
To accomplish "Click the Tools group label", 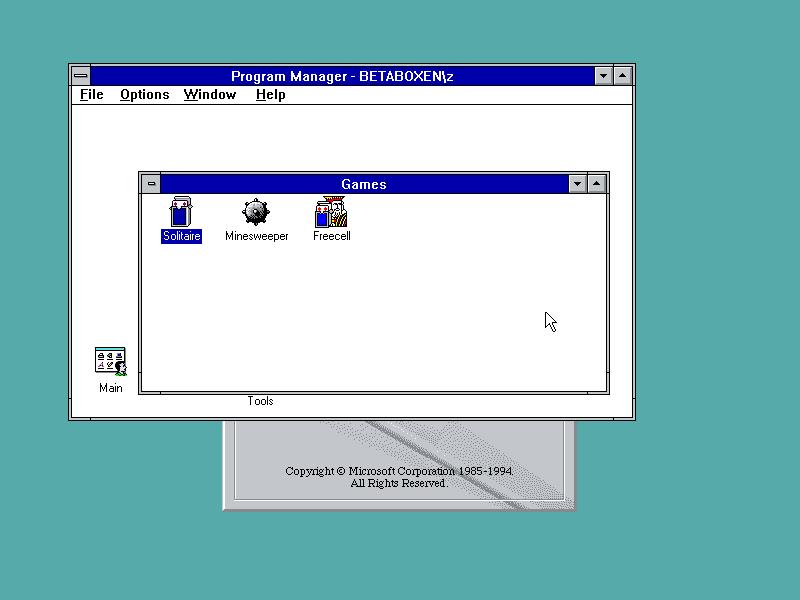I will pos(260,401).
